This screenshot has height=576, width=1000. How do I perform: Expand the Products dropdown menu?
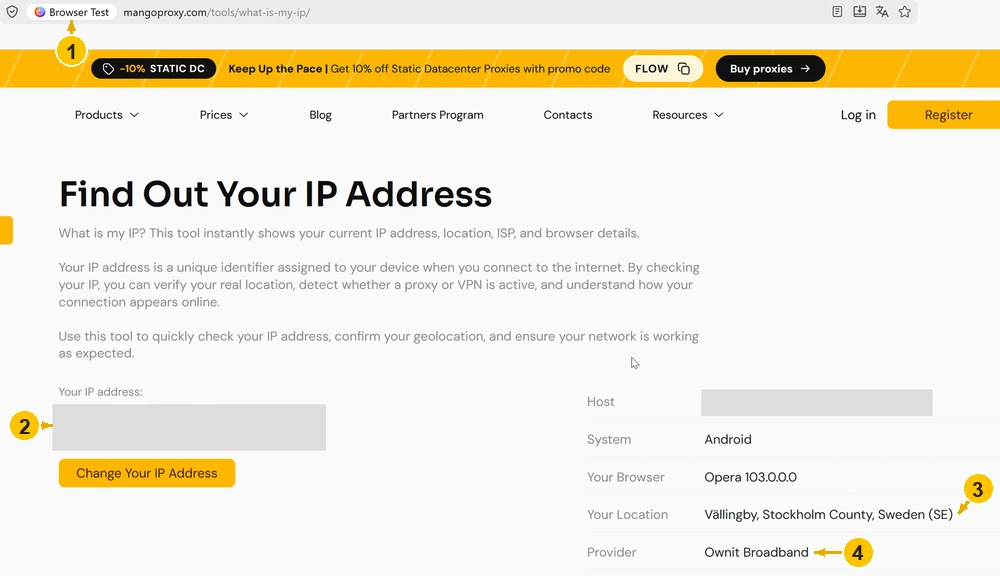107,115
